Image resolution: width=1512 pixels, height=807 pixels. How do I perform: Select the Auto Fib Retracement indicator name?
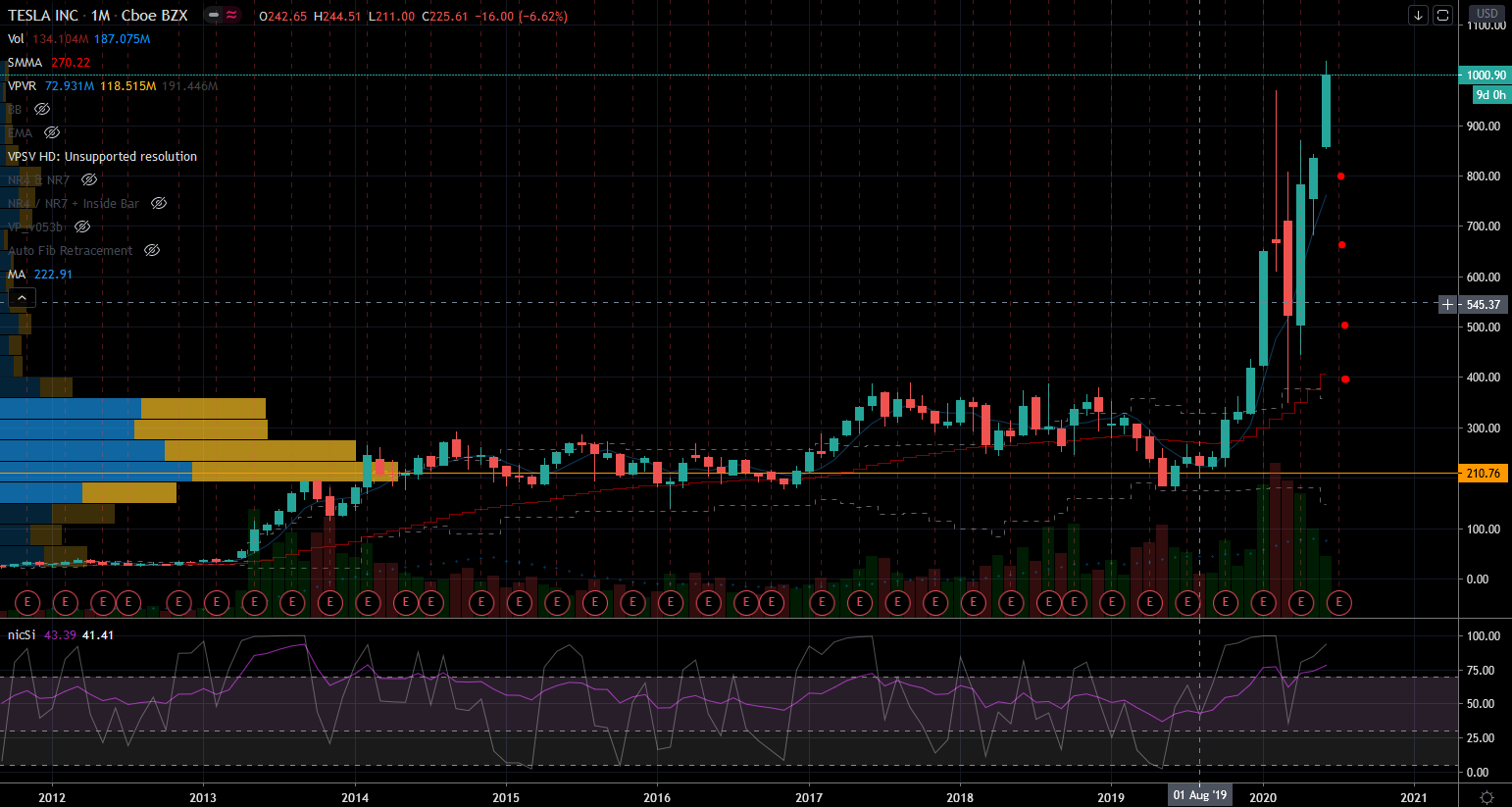[71, 250]
